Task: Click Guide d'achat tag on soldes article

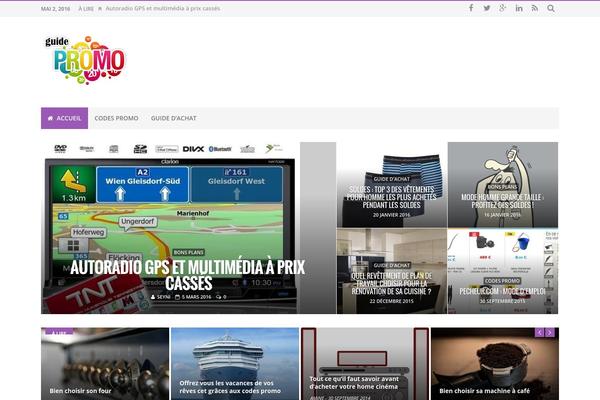Action: click(x=391, y=179)
